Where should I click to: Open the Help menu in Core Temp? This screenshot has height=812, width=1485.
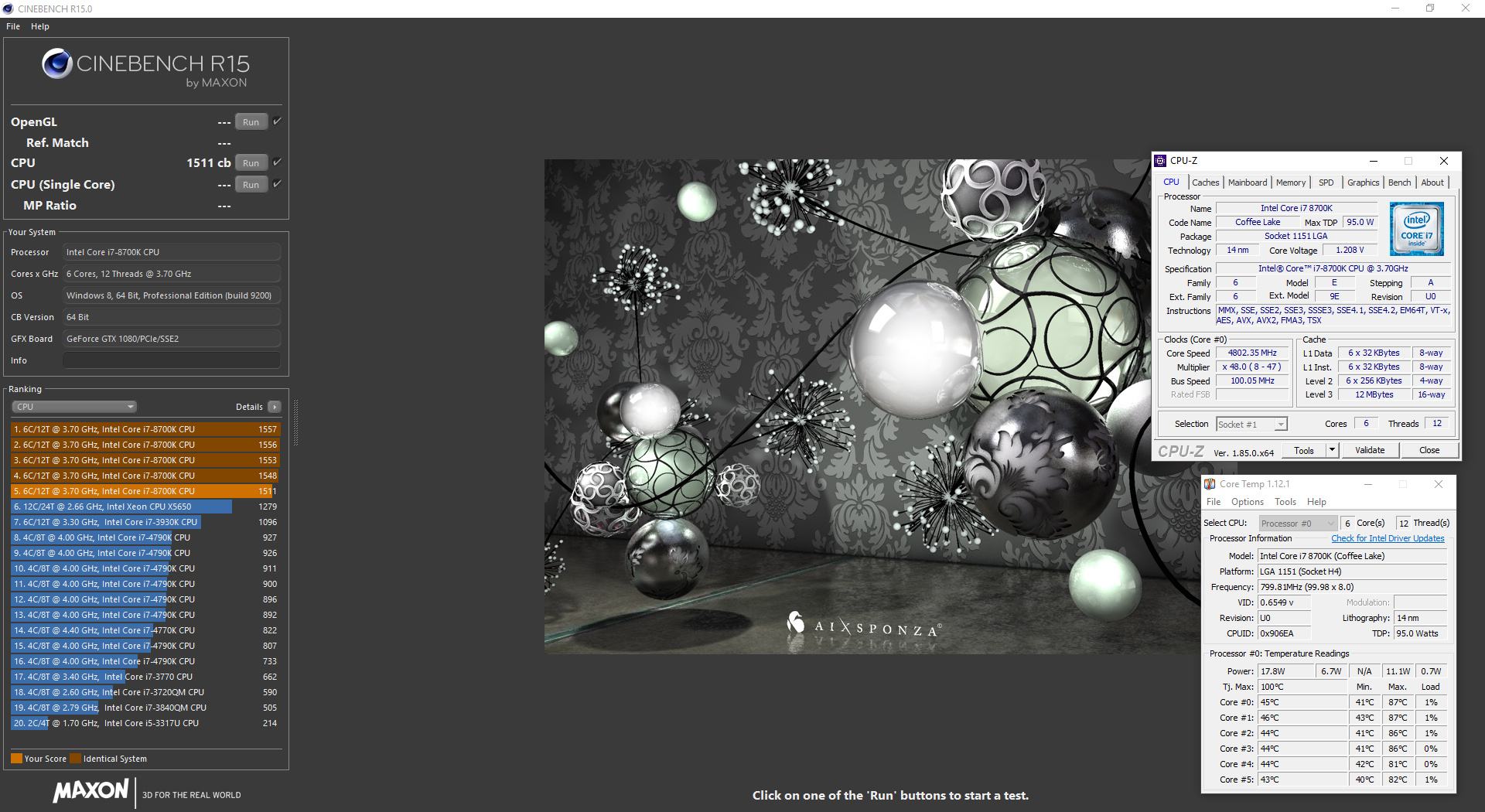coord(1316,502)
